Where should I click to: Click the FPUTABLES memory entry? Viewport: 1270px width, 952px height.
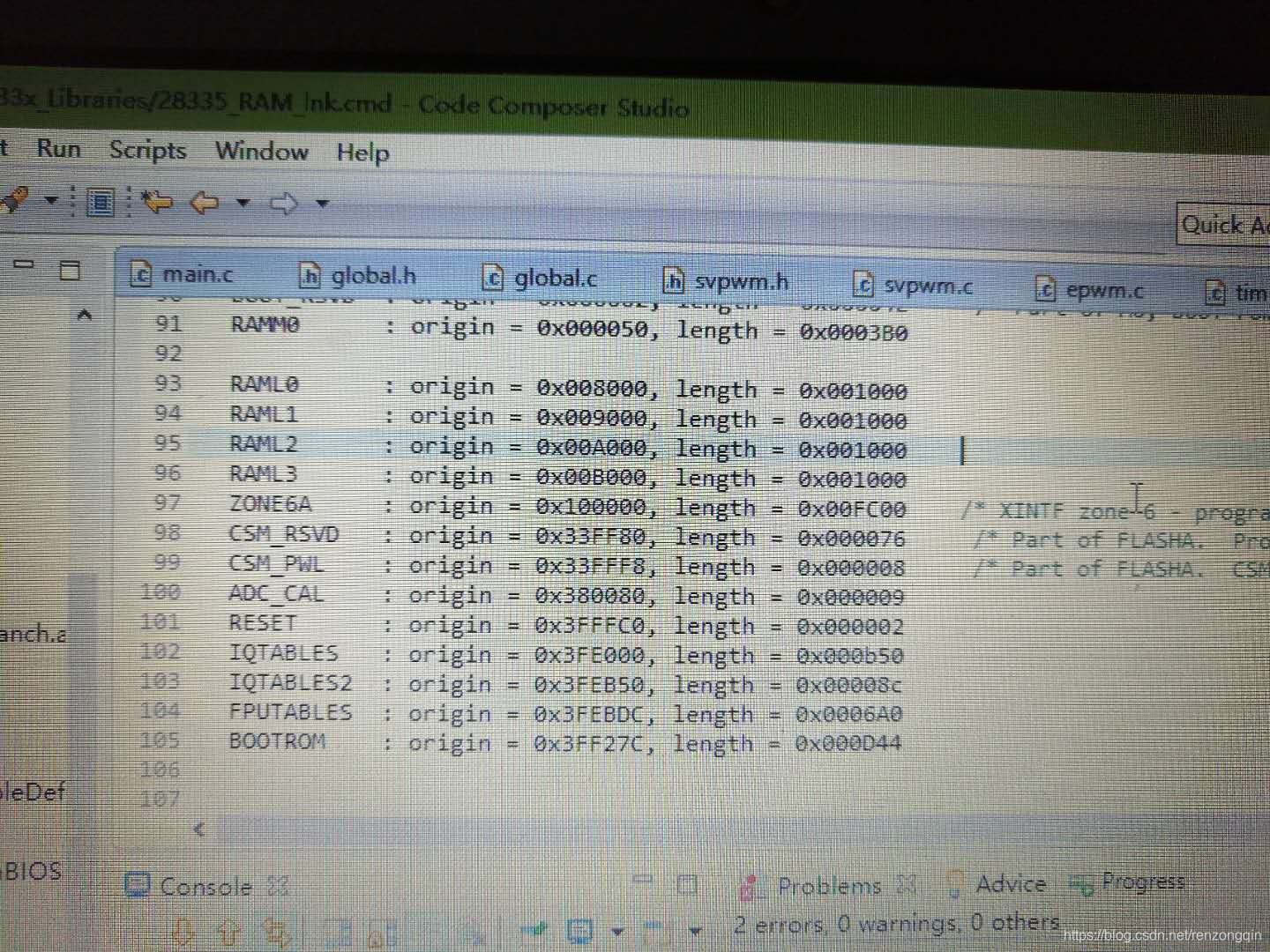point(565,713)
